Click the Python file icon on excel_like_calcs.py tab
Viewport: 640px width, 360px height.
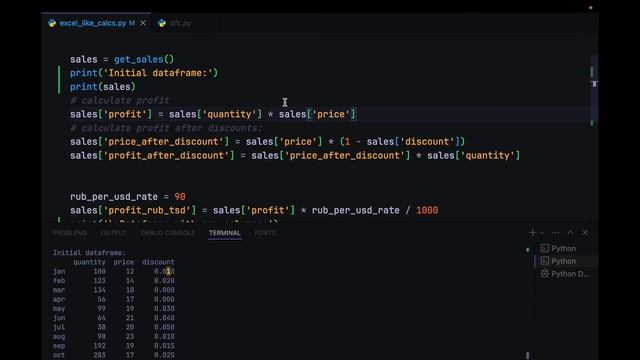[x=52, y=23]
